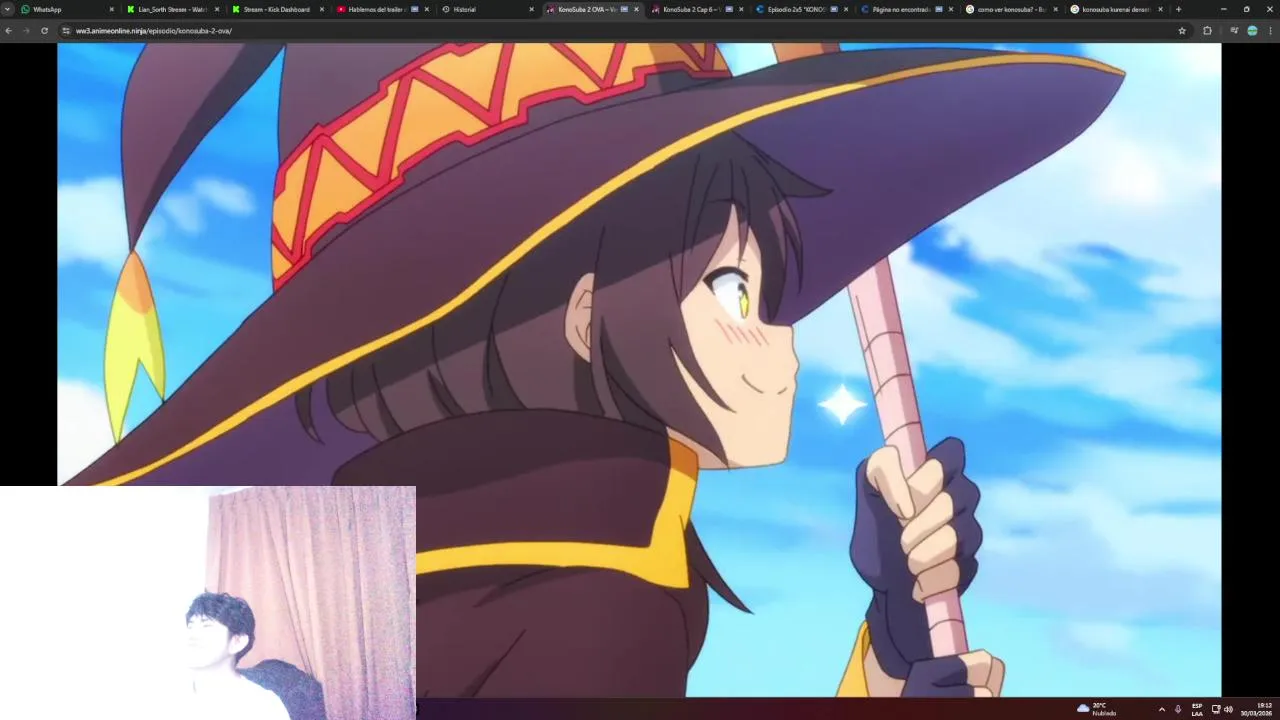Open the tab search dropdown arrow

[x=8, y=9]
